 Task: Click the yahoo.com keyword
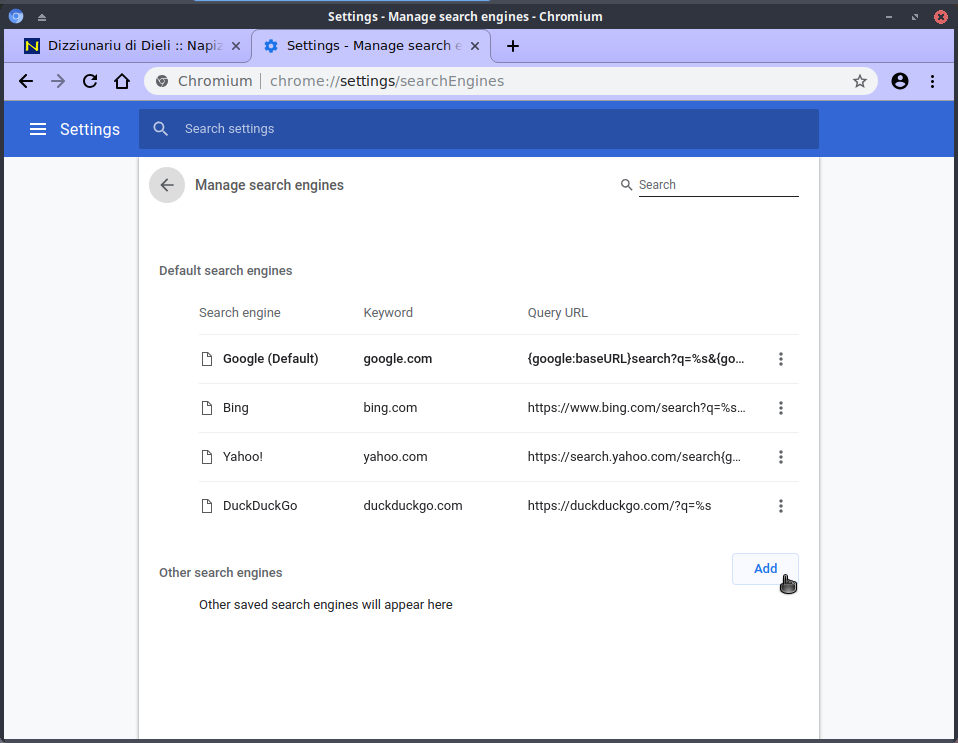(x=395, y=456)
